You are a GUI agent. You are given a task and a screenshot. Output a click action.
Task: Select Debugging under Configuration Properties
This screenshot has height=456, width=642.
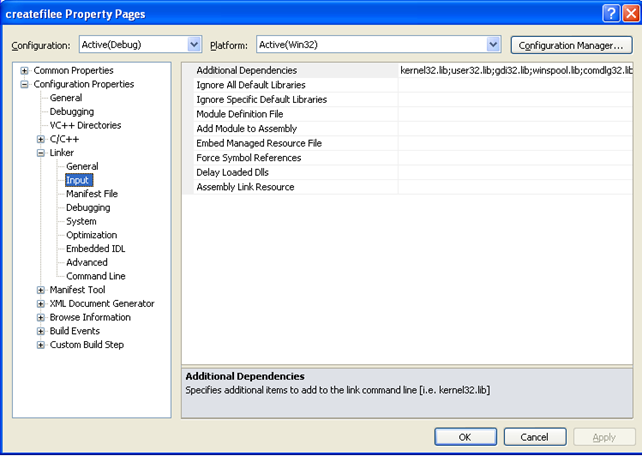[x=71, y=112]
